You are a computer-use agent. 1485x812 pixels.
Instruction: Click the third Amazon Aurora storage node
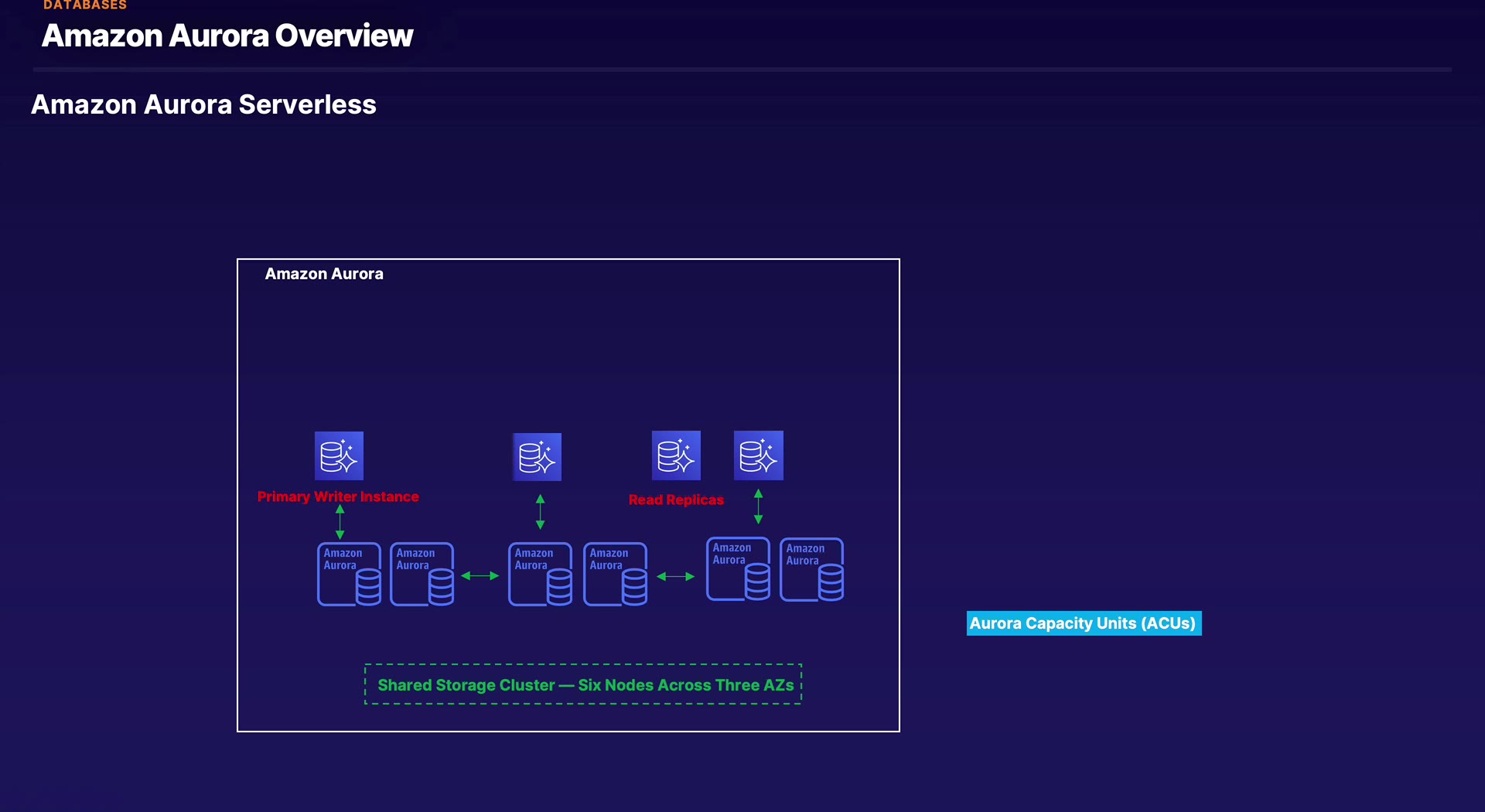click(x=541, y=574)
